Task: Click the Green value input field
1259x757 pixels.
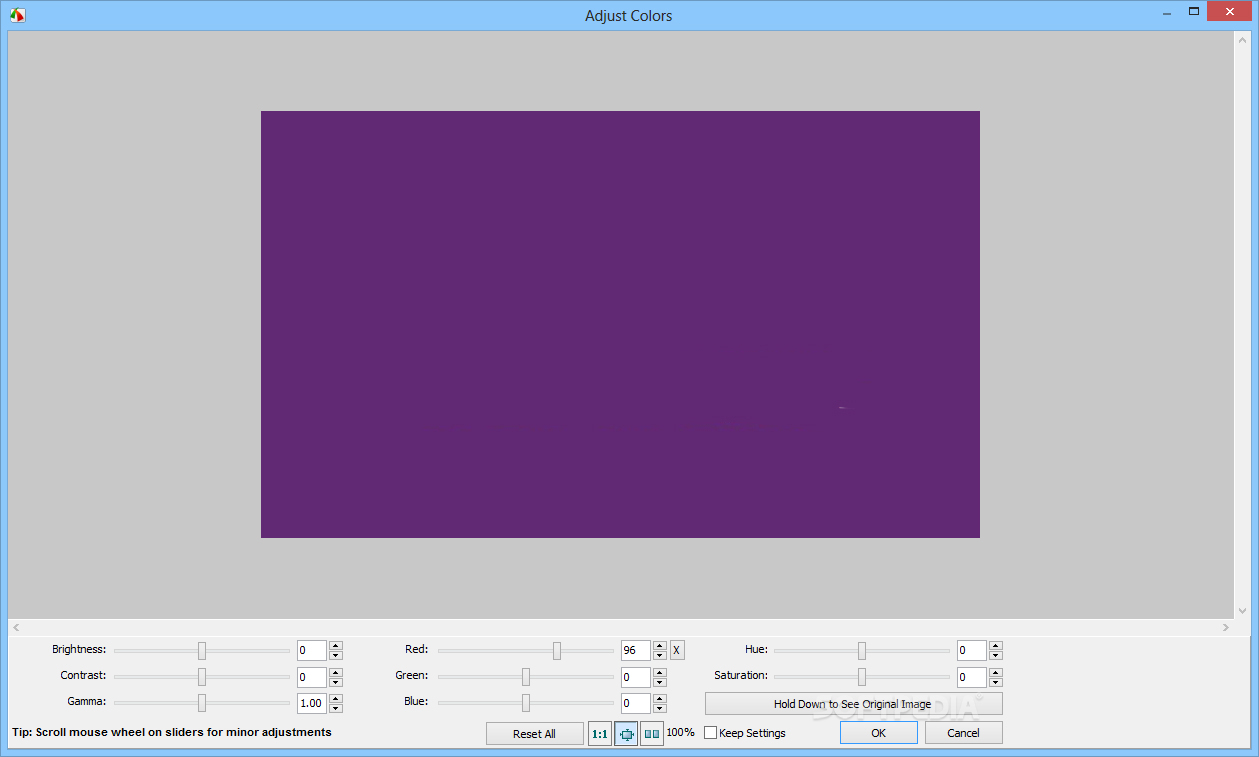Action: click(x=635, y=677)
